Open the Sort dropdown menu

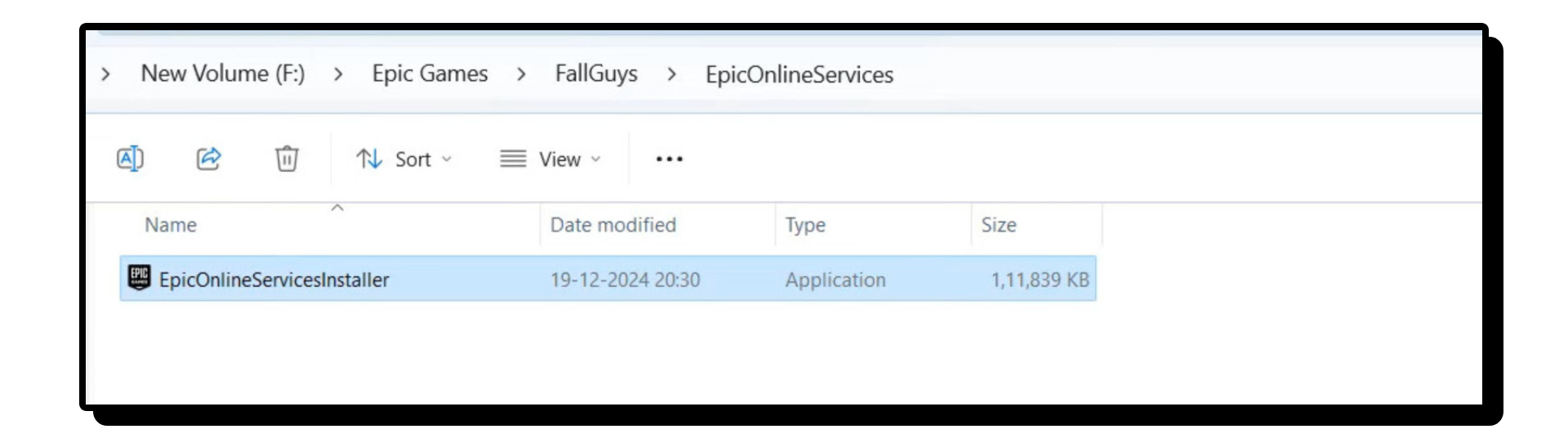(x=404, y=159)
